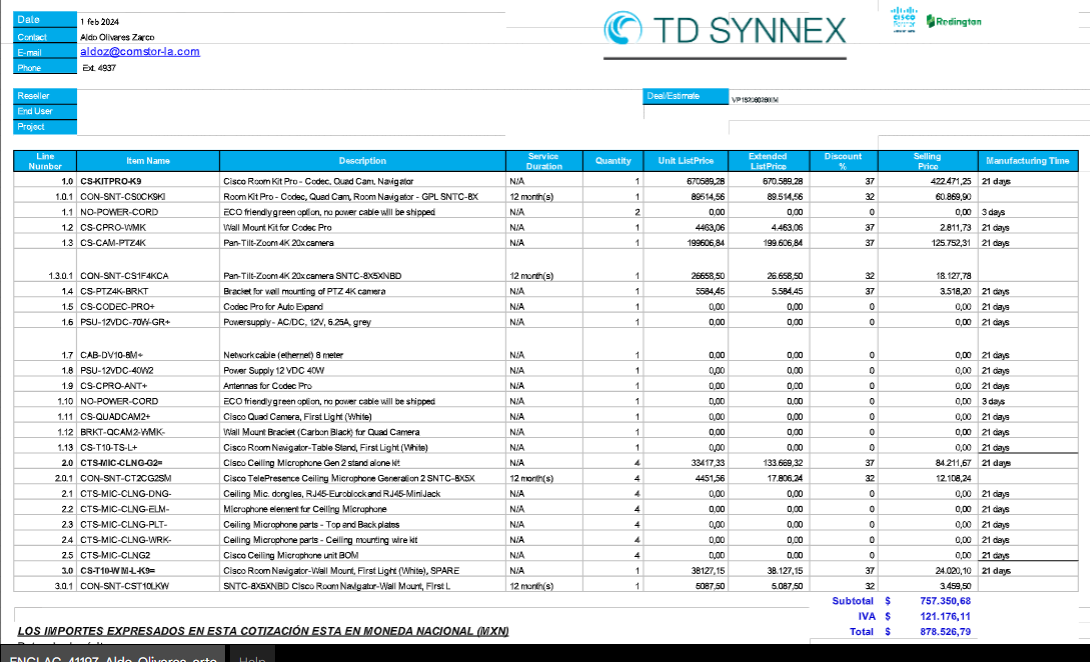Select item name CTS-MIC-CLNG-PLT-

(124, 524)
